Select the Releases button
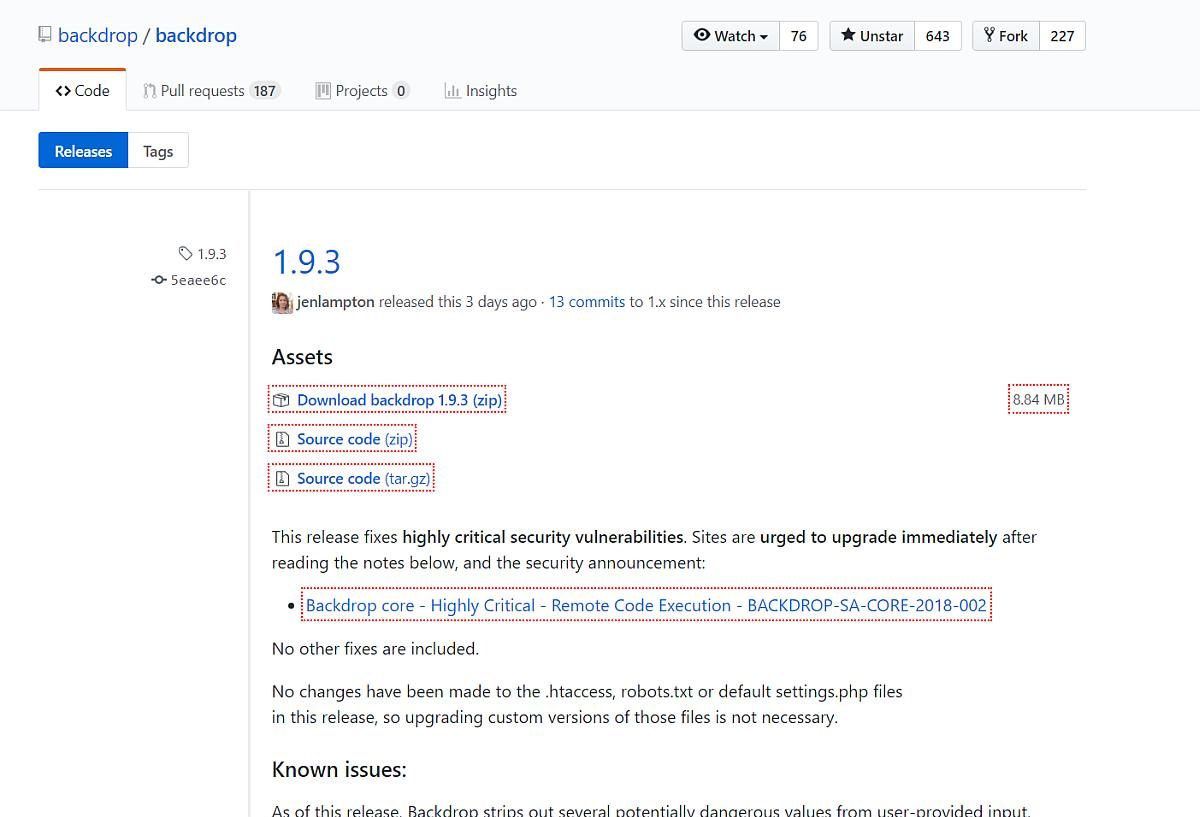Screen dimensions: 1200x817 pyautogui.click(x=83, y=151)
